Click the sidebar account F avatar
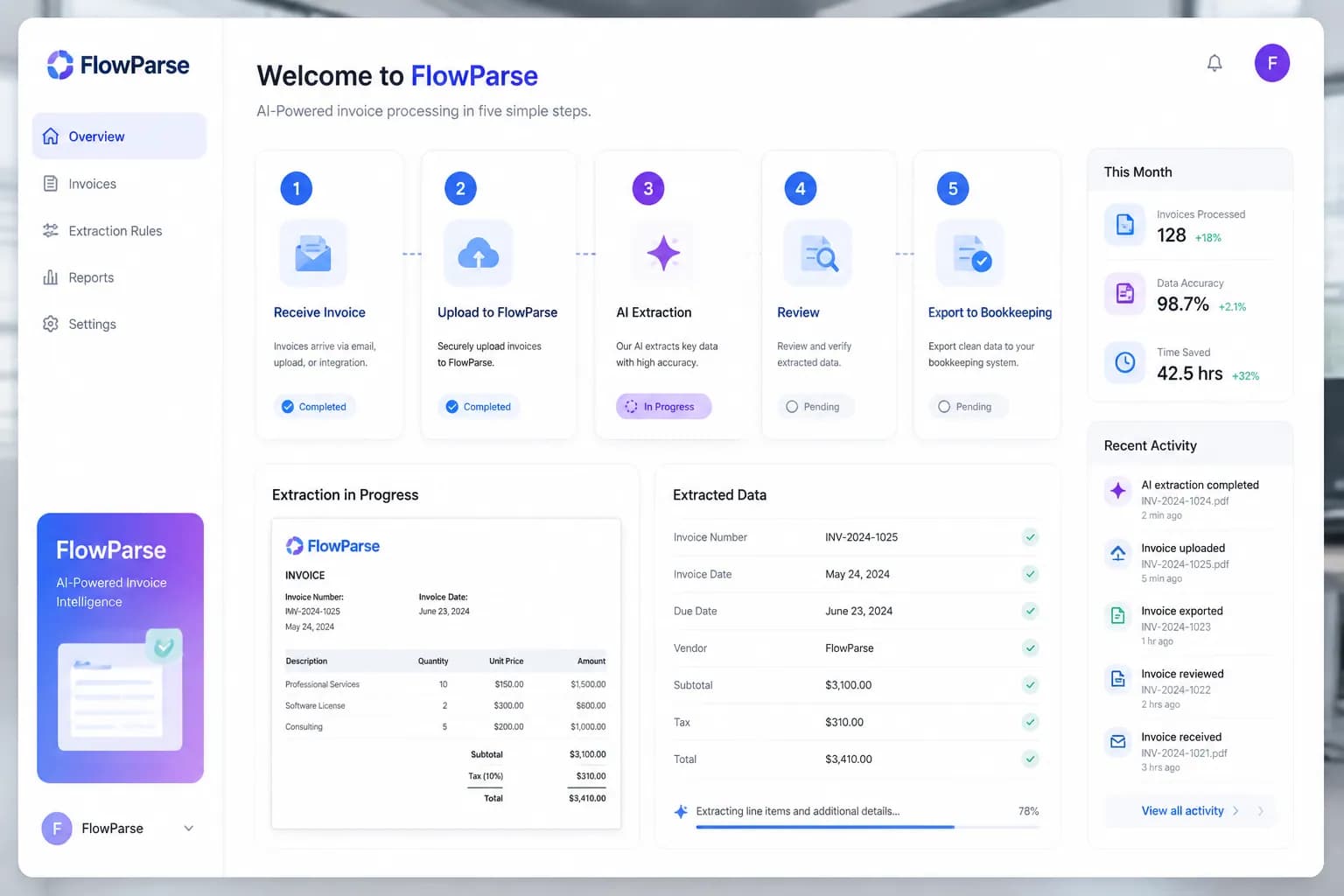The width and height of the screenshot is (1344, 896). click(x=57, y=829)
